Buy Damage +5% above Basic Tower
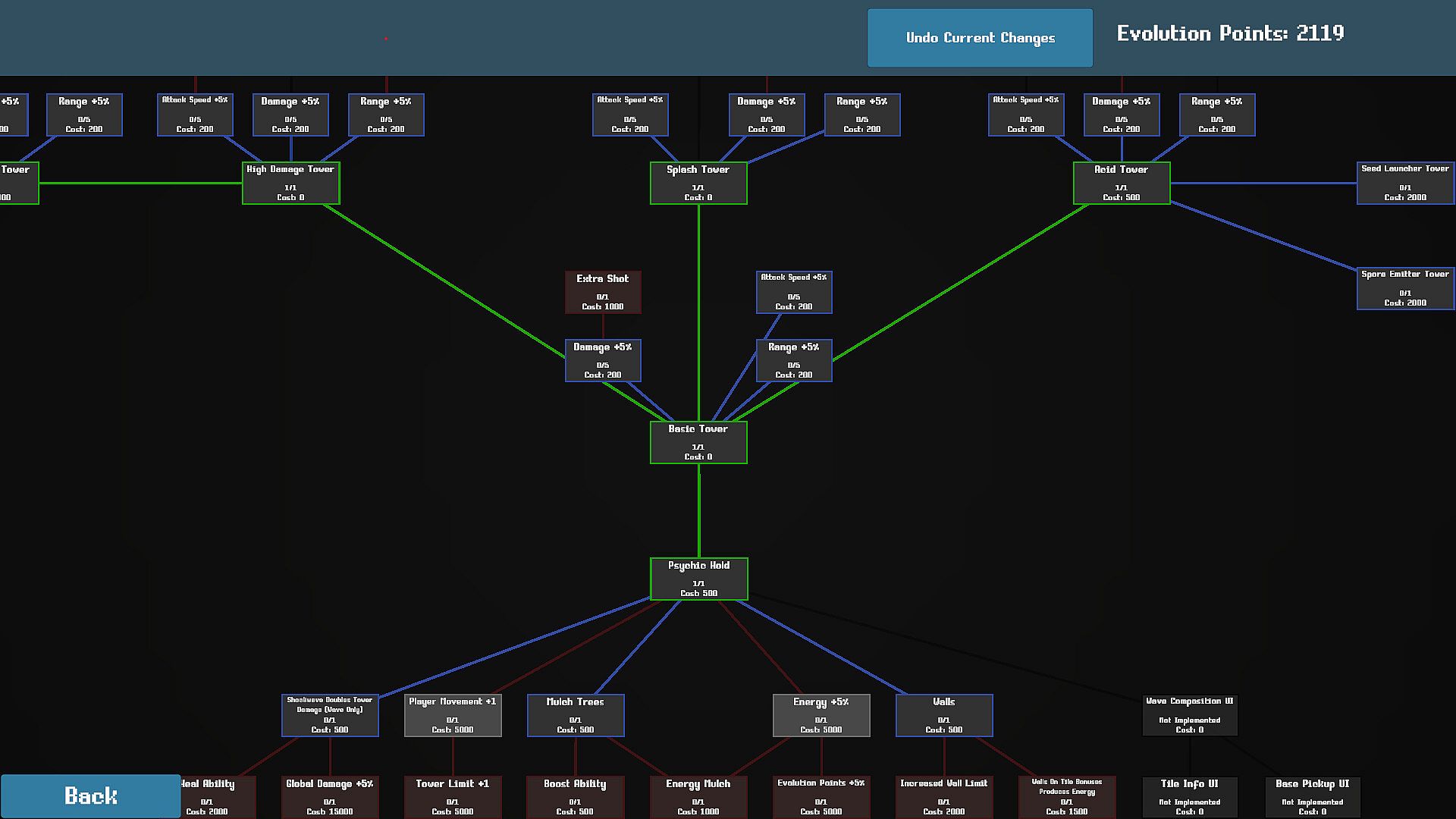 point(603,360)
